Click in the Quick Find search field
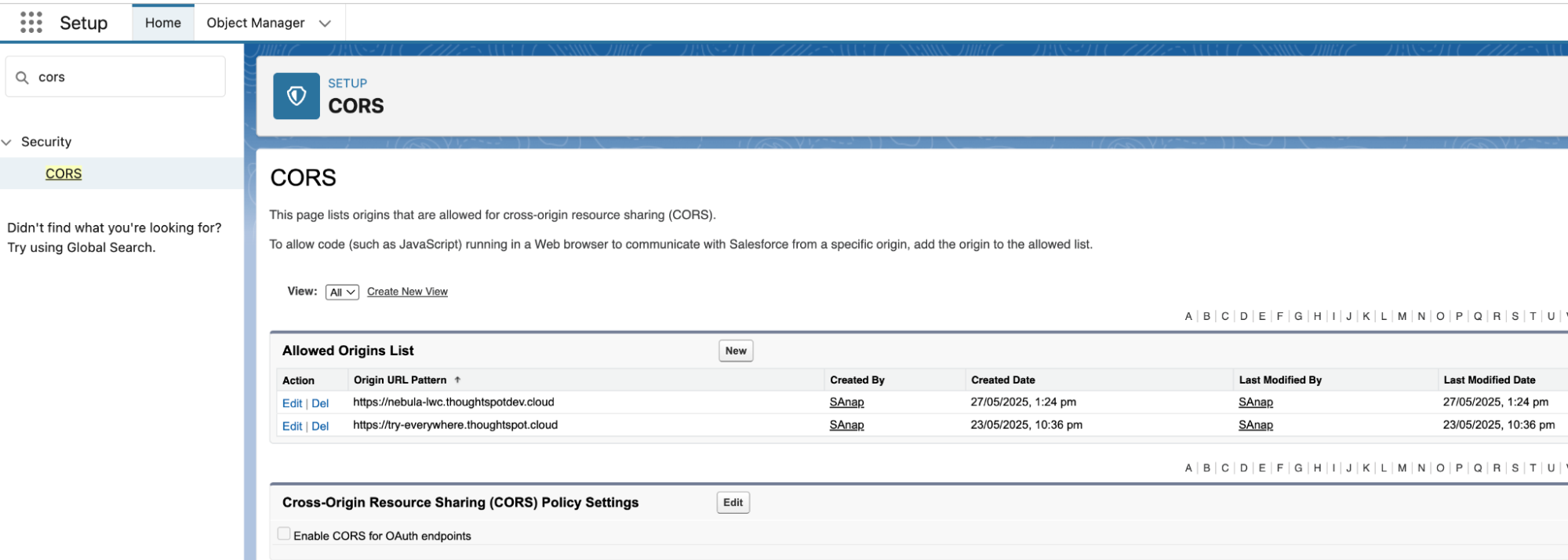The width and height of the screenshot is (1568, 560). tap(126, 77)
